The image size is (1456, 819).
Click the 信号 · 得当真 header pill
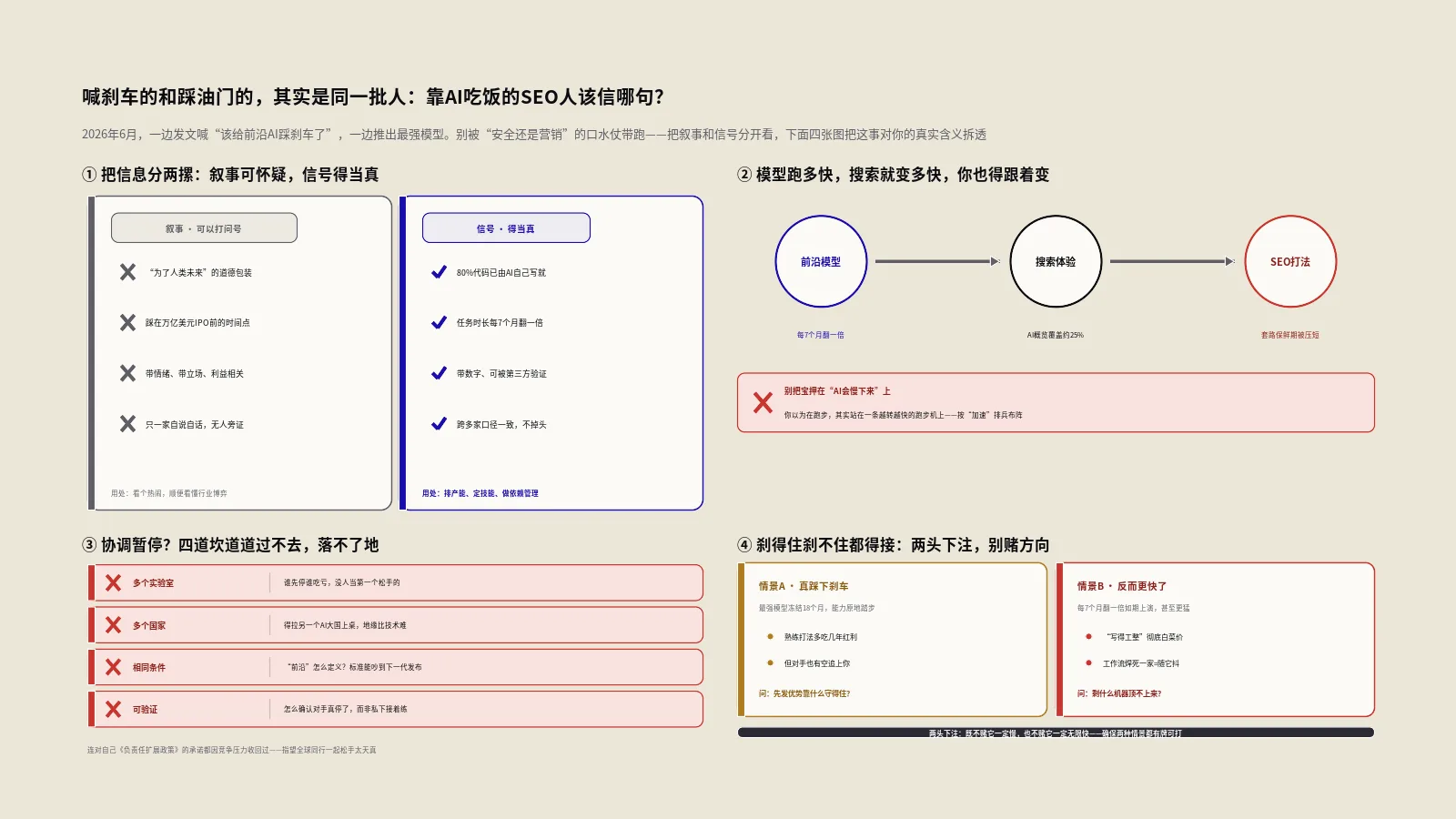(506, 227)
